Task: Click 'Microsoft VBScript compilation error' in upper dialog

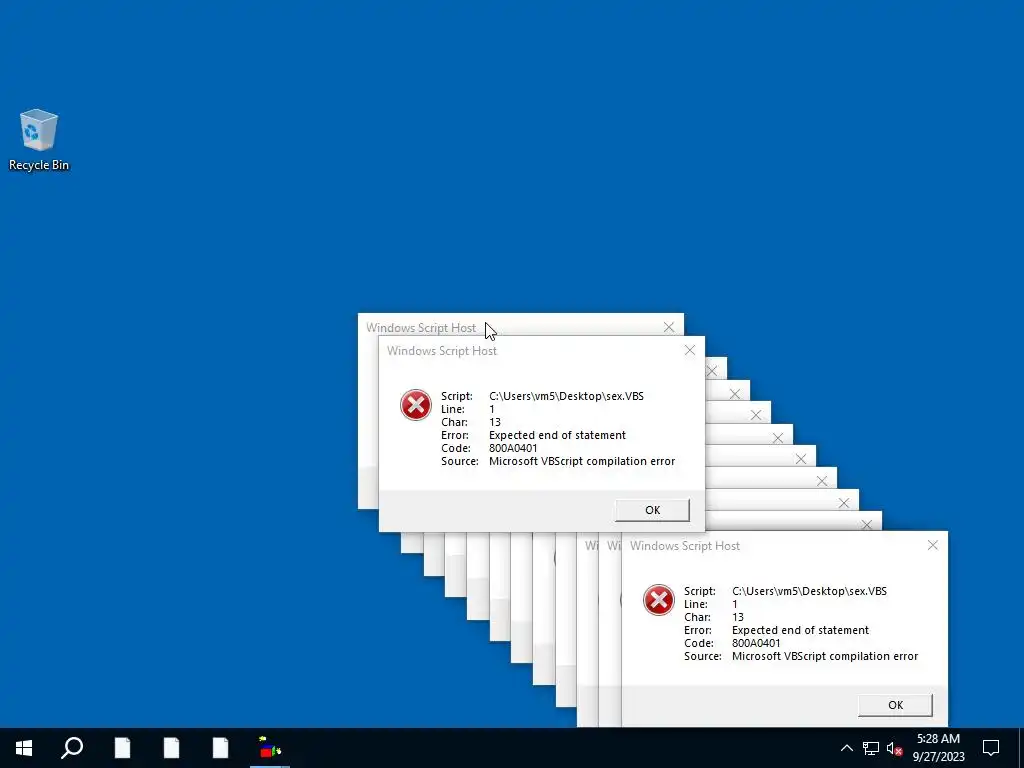Action: 582,461
